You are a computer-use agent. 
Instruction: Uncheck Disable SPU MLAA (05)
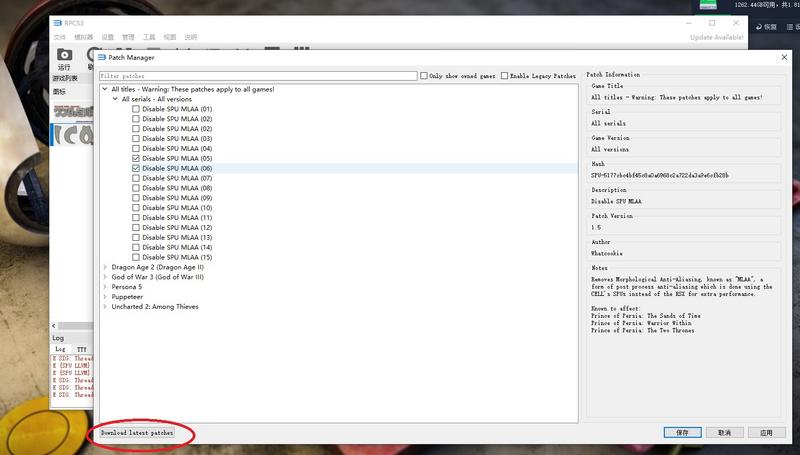(136, 158)
